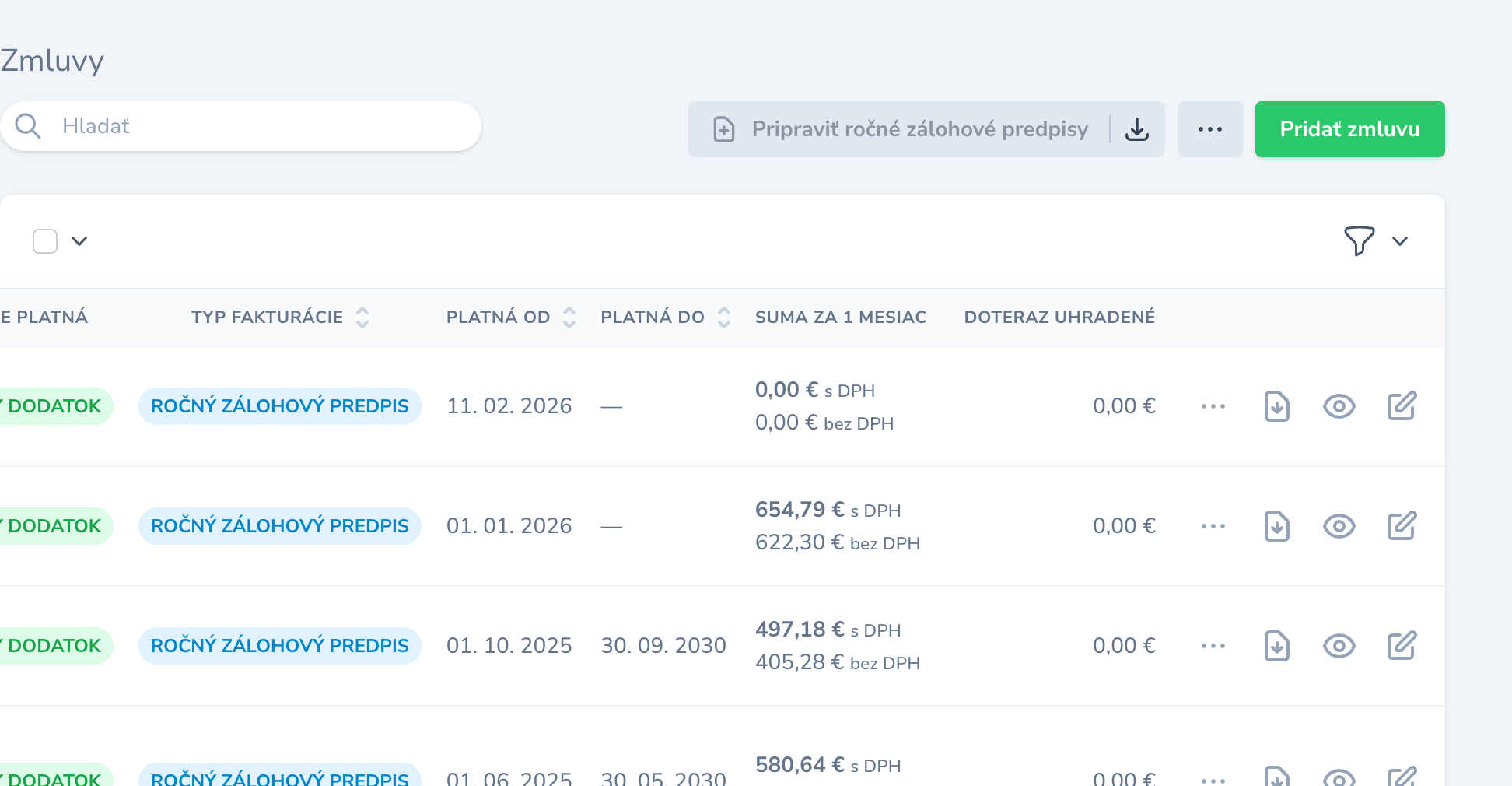Viewport: 1512px width, 786px height.
Task: Open edit for the 11. 02. 2026 contract
Action: [x=1402, y=406]
